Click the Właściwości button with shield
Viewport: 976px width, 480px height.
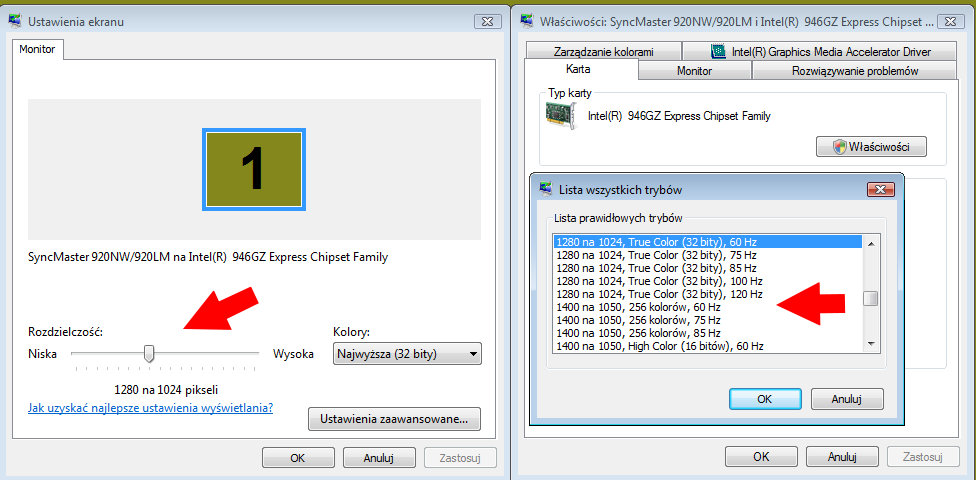[x=871, y=147]
